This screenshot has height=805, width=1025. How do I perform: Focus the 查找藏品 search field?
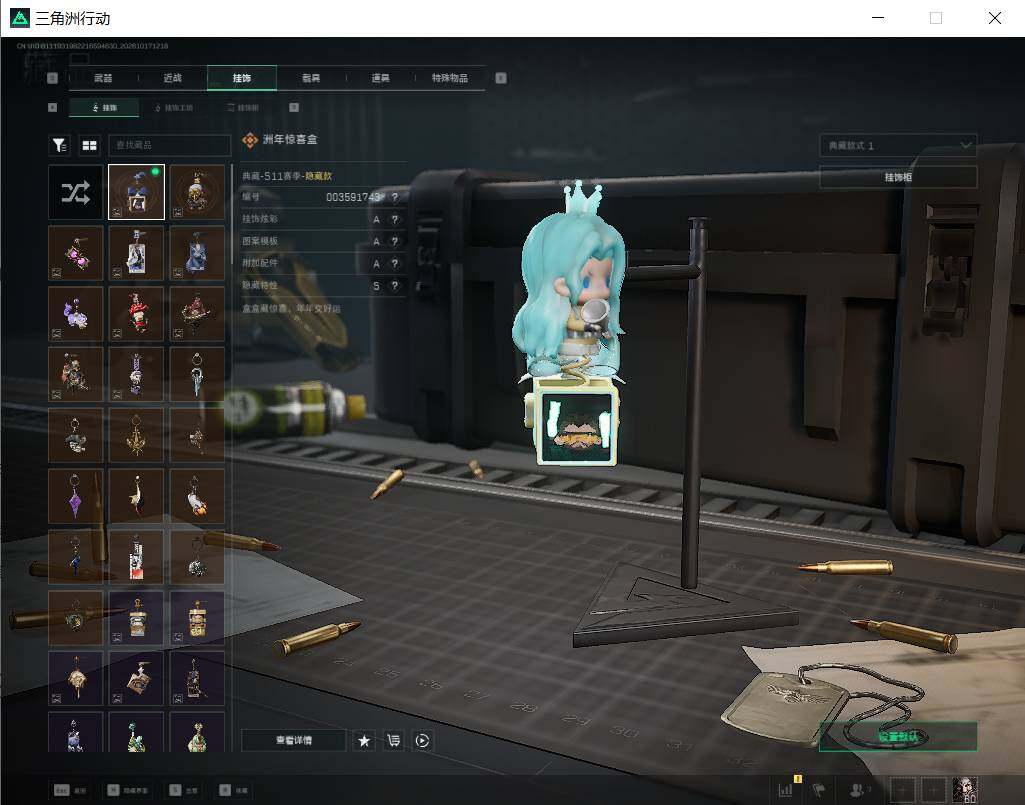pyautogui.click(x=169, y=145)
